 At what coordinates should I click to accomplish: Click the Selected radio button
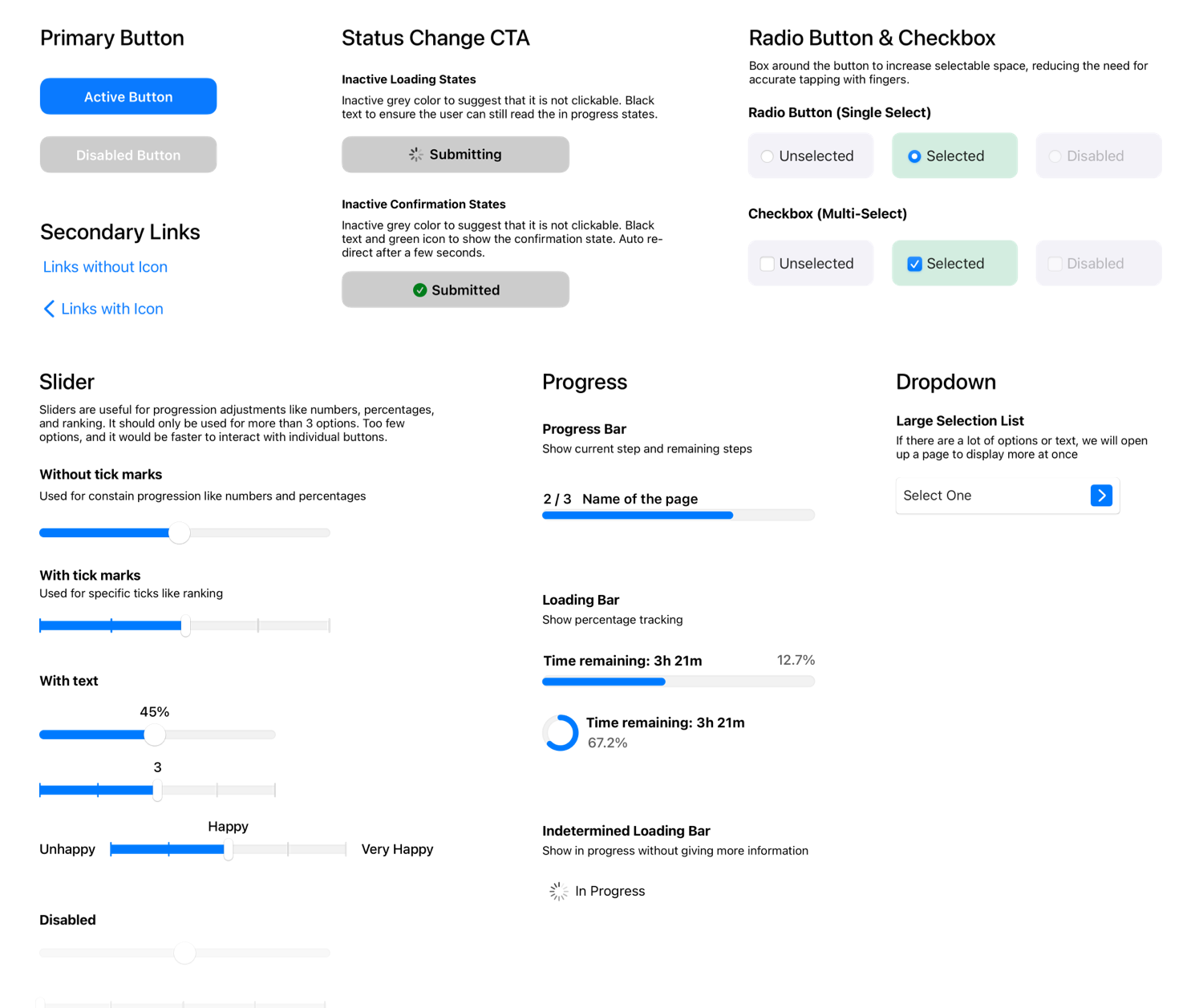pyautogui.click(x=914, y=156)
